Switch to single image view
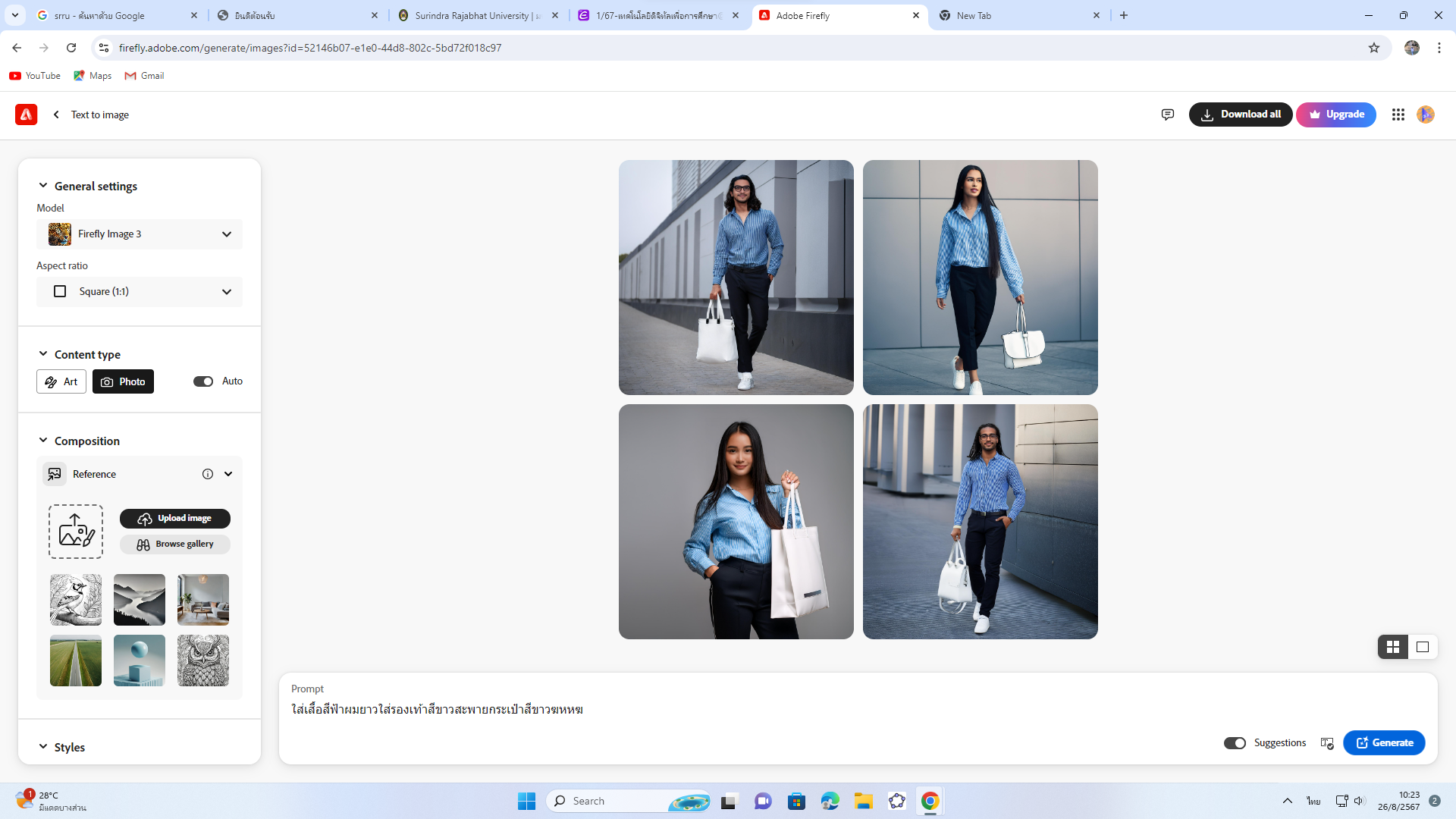Image resolution: width=1456 pixels, height=819 pixels. (x=1423, y=647)
